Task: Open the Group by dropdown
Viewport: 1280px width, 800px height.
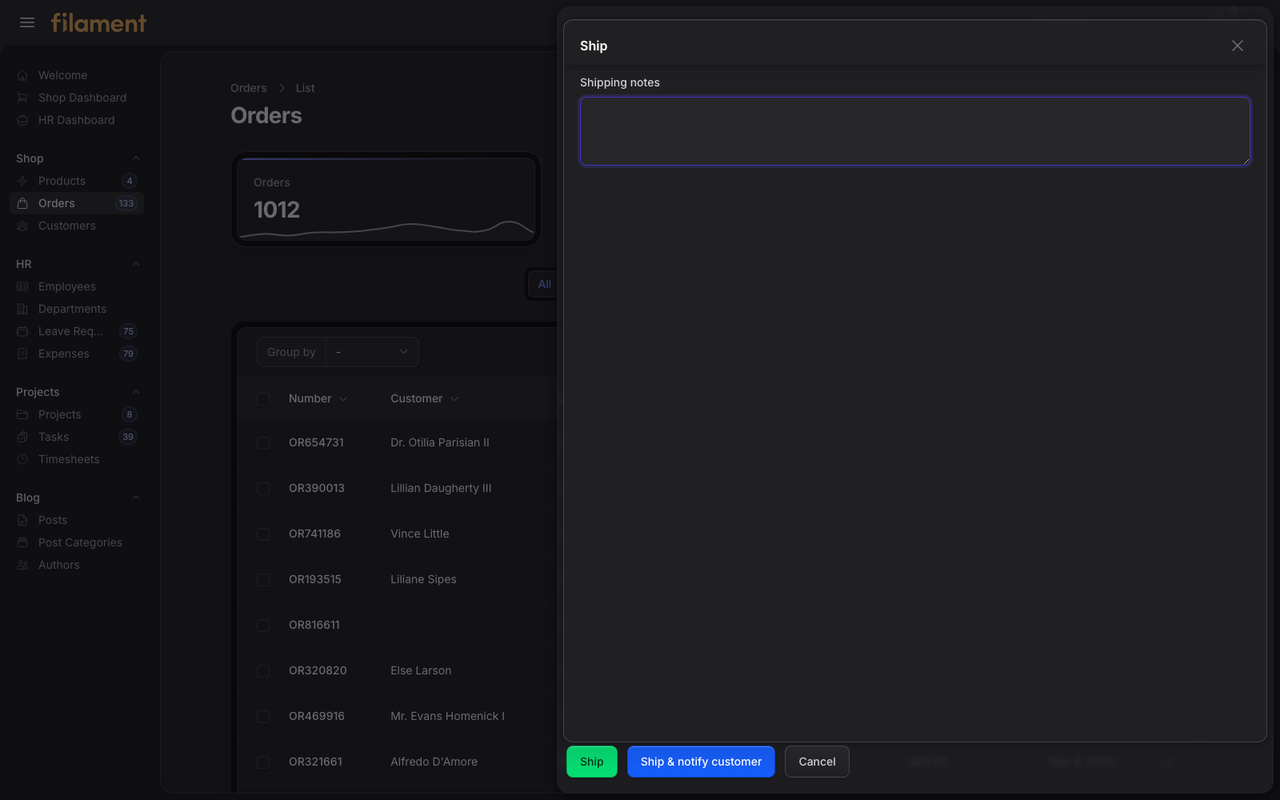Action: tap(372, 352)
